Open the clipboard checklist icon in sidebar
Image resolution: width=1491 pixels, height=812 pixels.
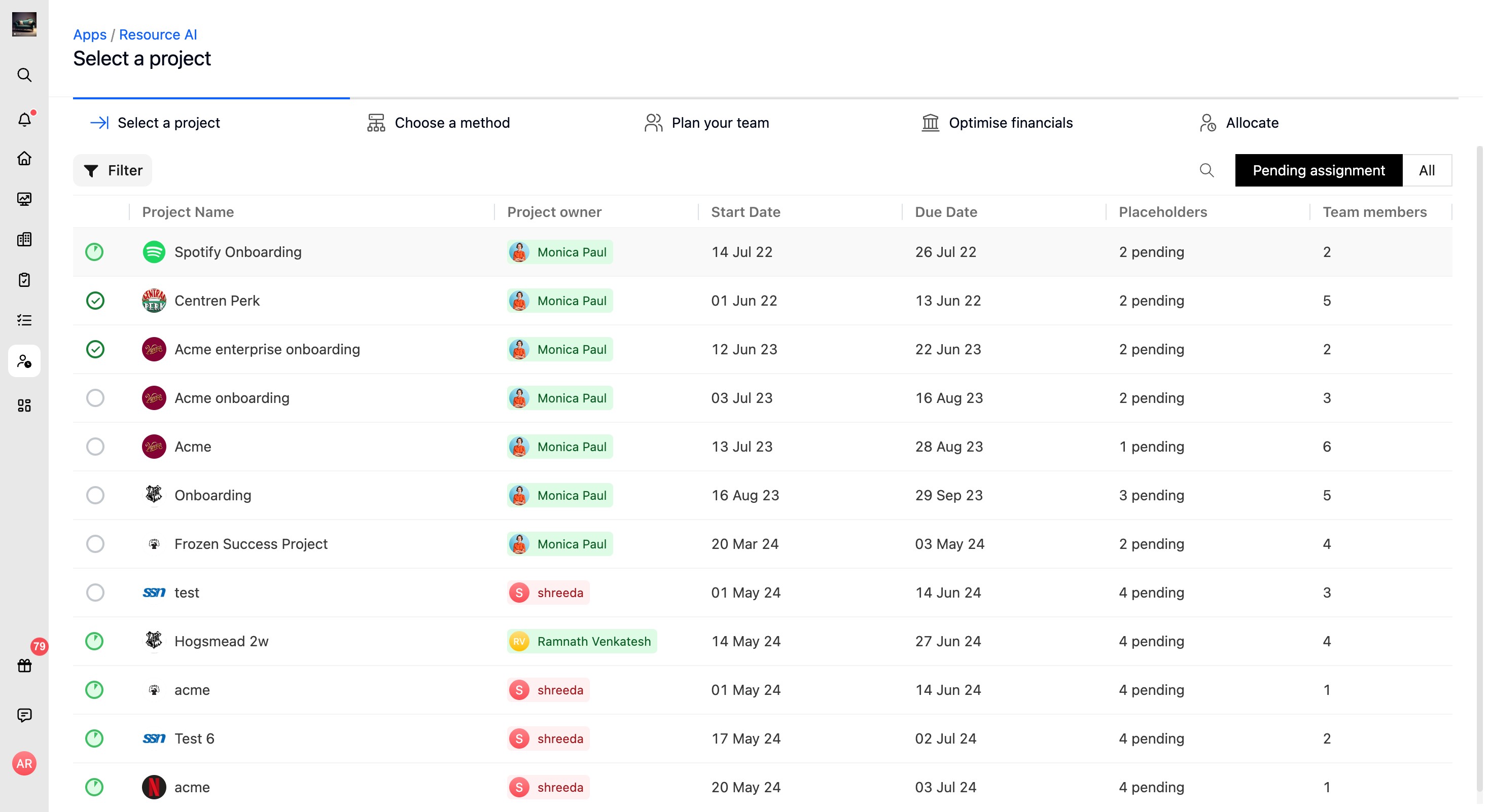[24, 280]
